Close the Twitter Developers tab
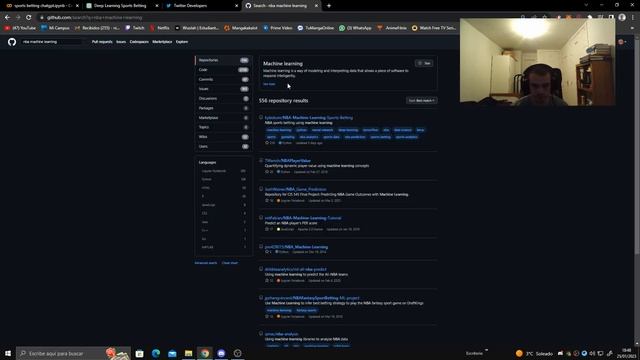The image size is (640, 360). click(x=237, y=6)
